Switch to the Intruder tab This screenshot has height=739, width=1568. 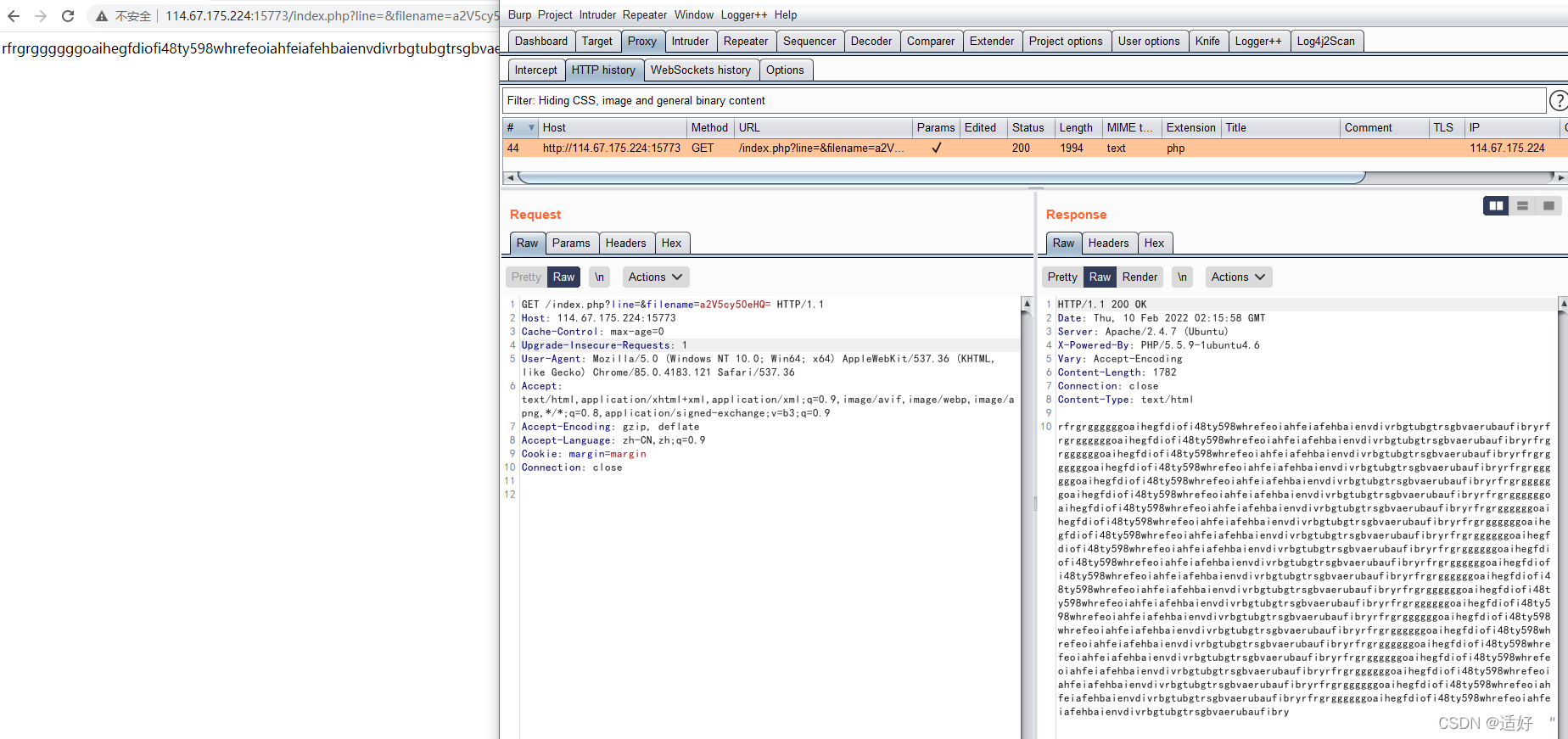(x=690, y=41)
